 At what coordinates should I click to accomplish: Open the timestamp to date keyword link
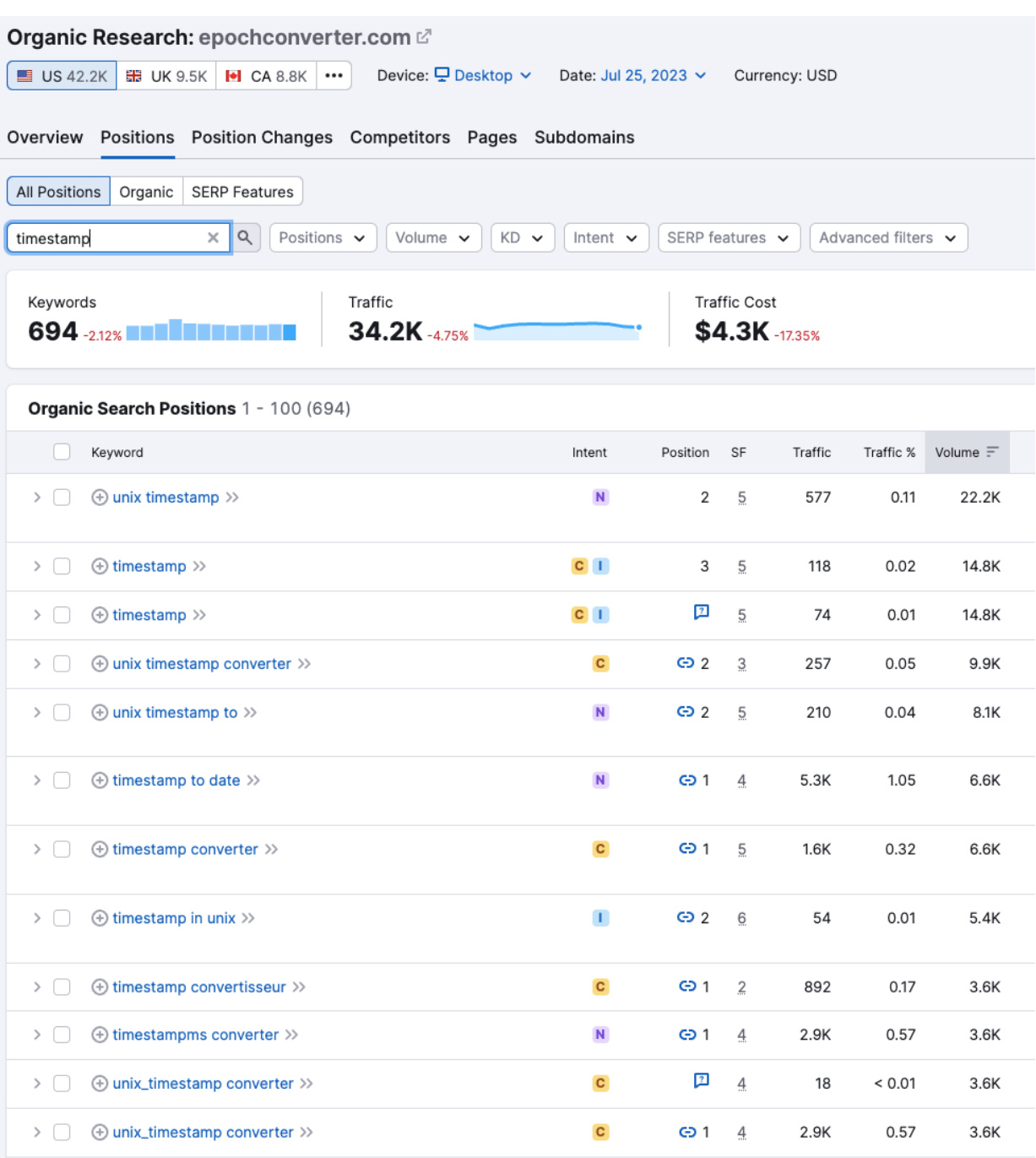click(x=176, y=780)
